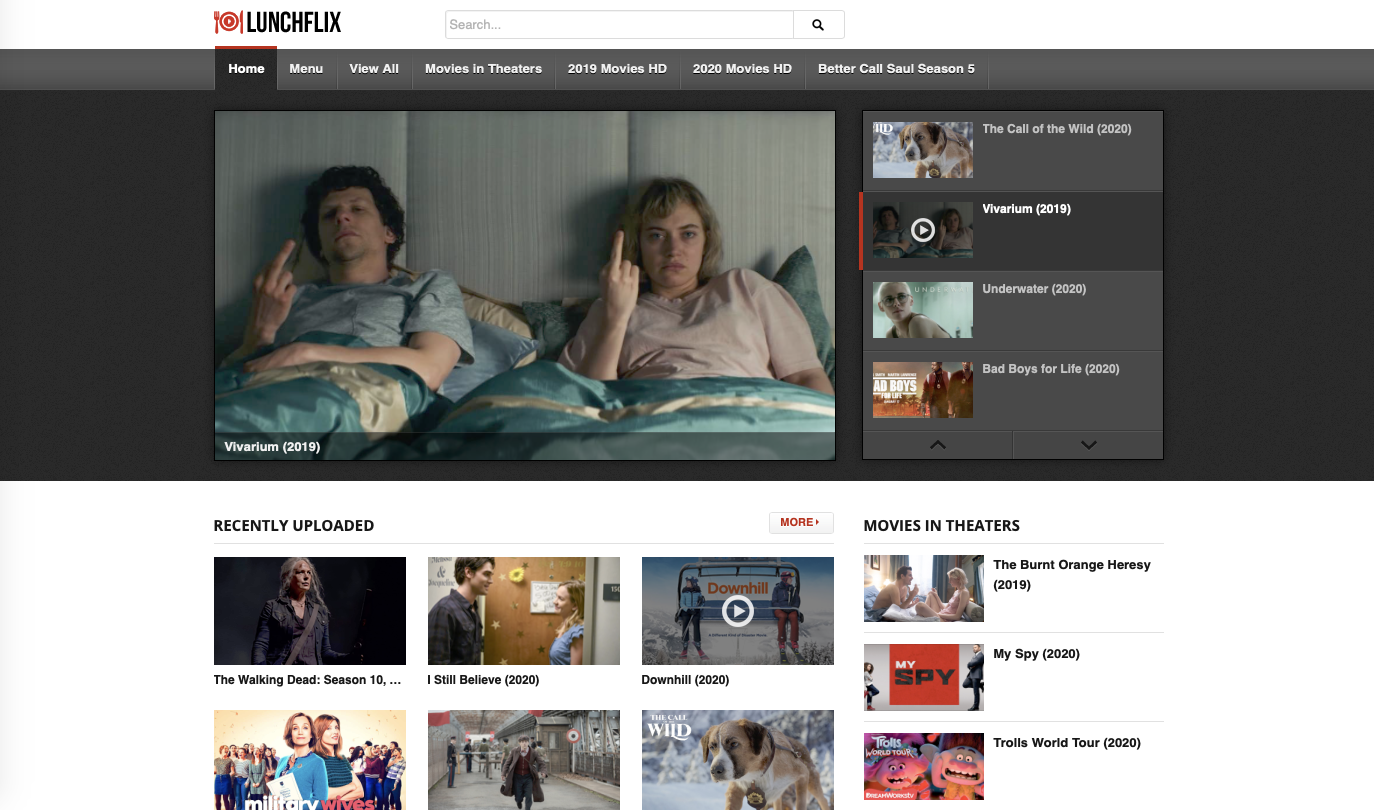Open Better Call Saul Season 5 tab
Viewport: 1374px width, 810px height.
pos(896,69)
